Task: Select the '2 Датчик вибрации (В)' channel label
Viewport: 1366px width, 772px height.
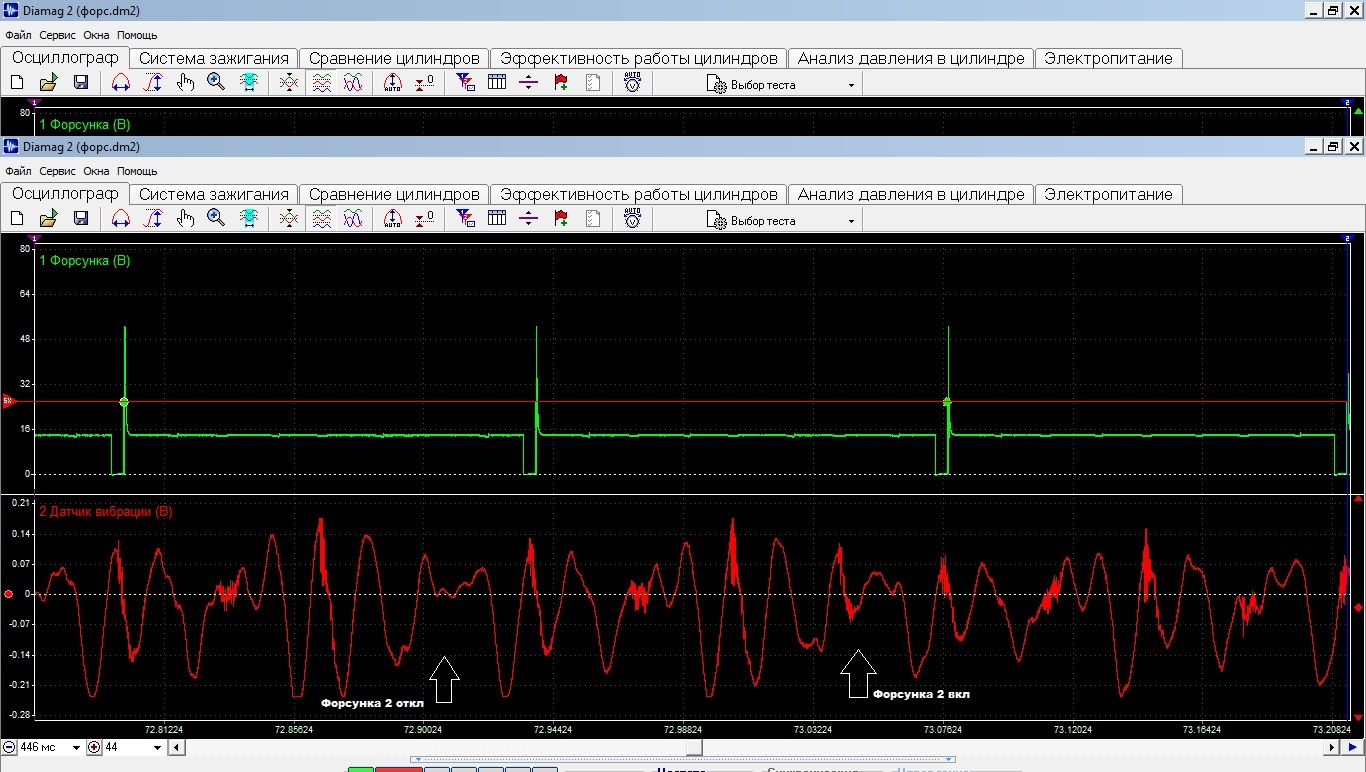Action: pos(106,512)
